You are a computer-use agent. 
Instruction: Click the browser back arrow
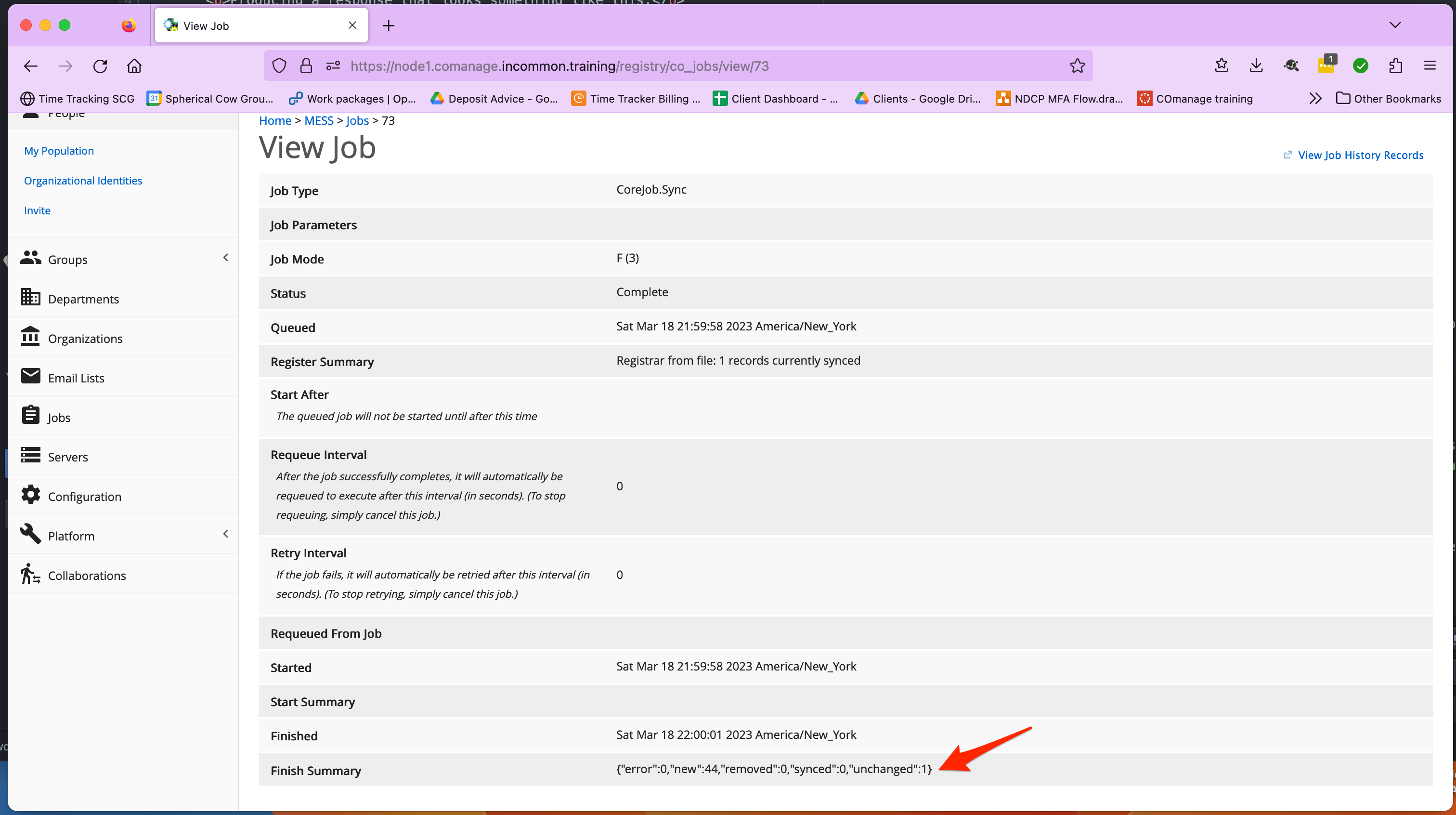pyautogui.click(x=30, y=66)
